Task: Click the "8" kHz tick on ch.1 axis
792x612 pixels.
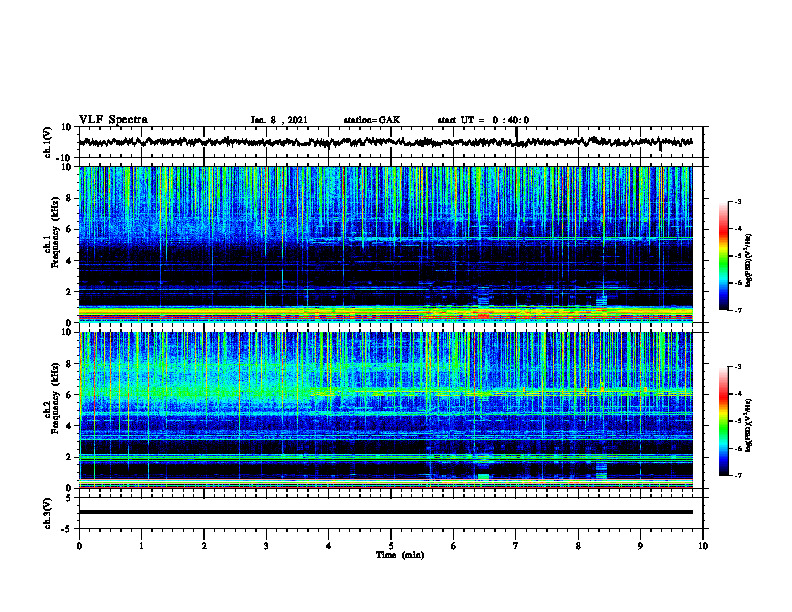Action: coord(69,198)
